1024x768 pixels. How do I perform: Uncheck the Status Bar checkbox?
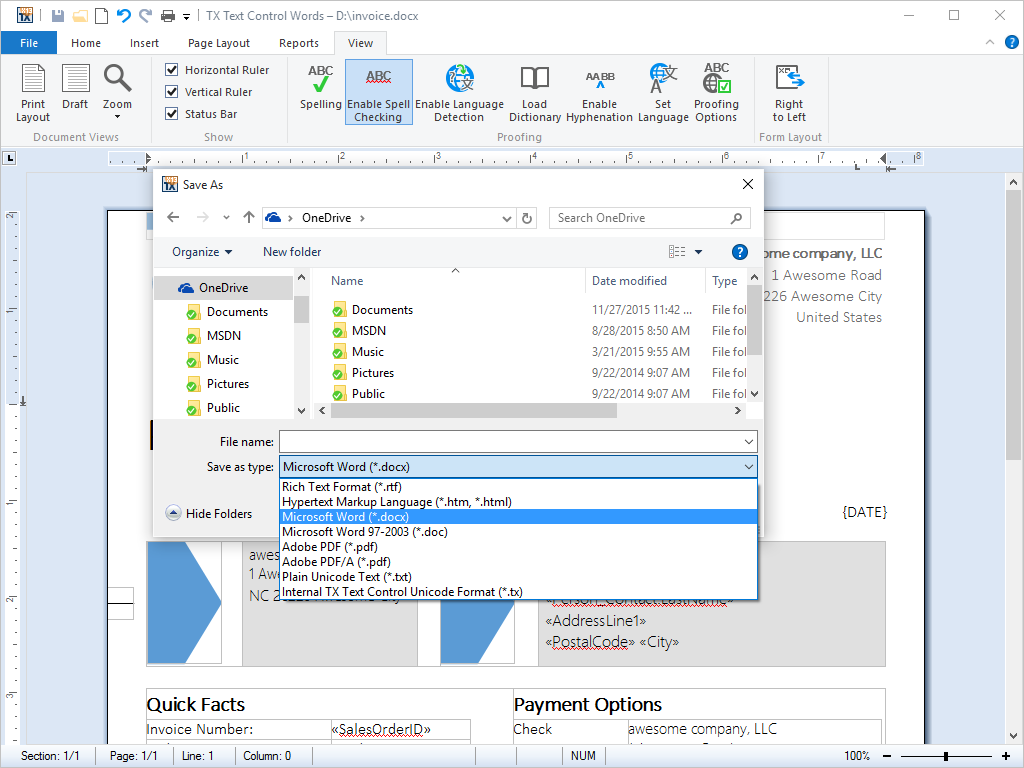172,114
